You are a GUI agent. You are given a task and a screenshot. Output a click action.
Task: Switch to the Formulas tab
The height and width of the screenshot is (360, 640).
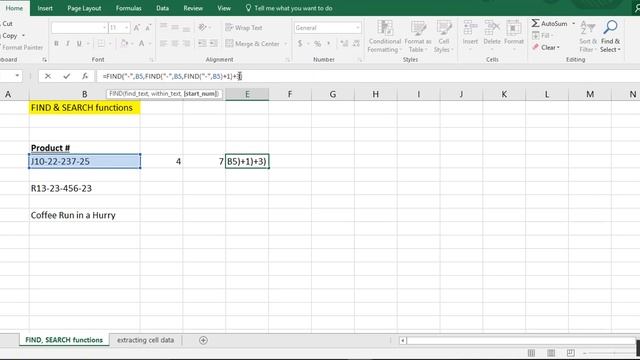[x=129, y=8]
